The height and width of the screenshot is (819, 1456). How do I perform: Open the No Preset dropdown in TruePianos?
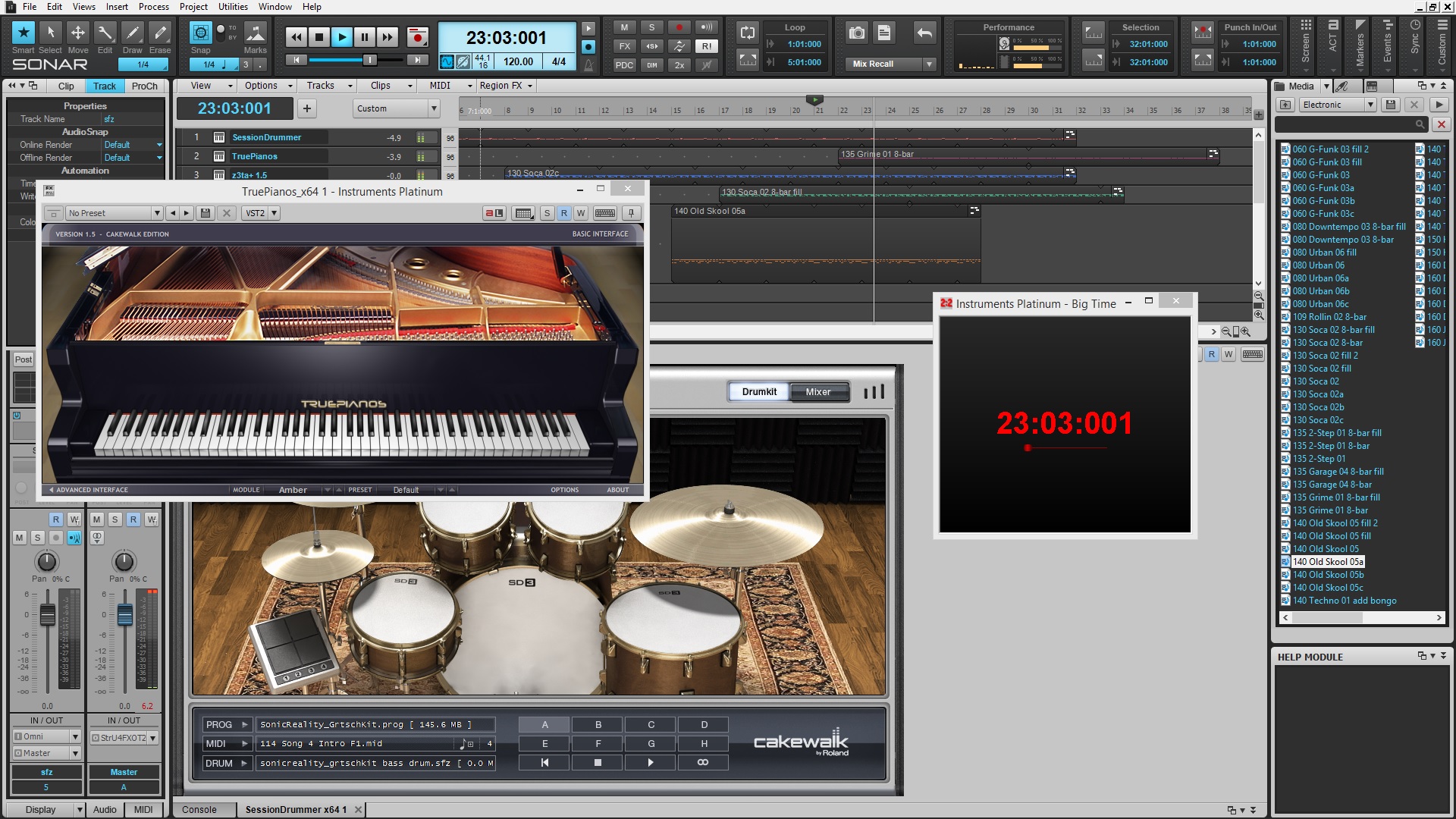point(157,213)
